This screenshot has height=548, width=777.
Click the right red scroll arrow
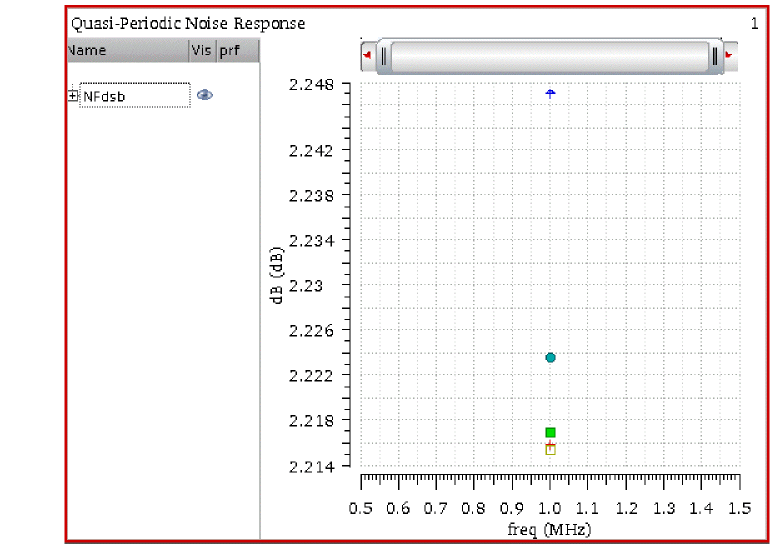(x=729, y=55)
